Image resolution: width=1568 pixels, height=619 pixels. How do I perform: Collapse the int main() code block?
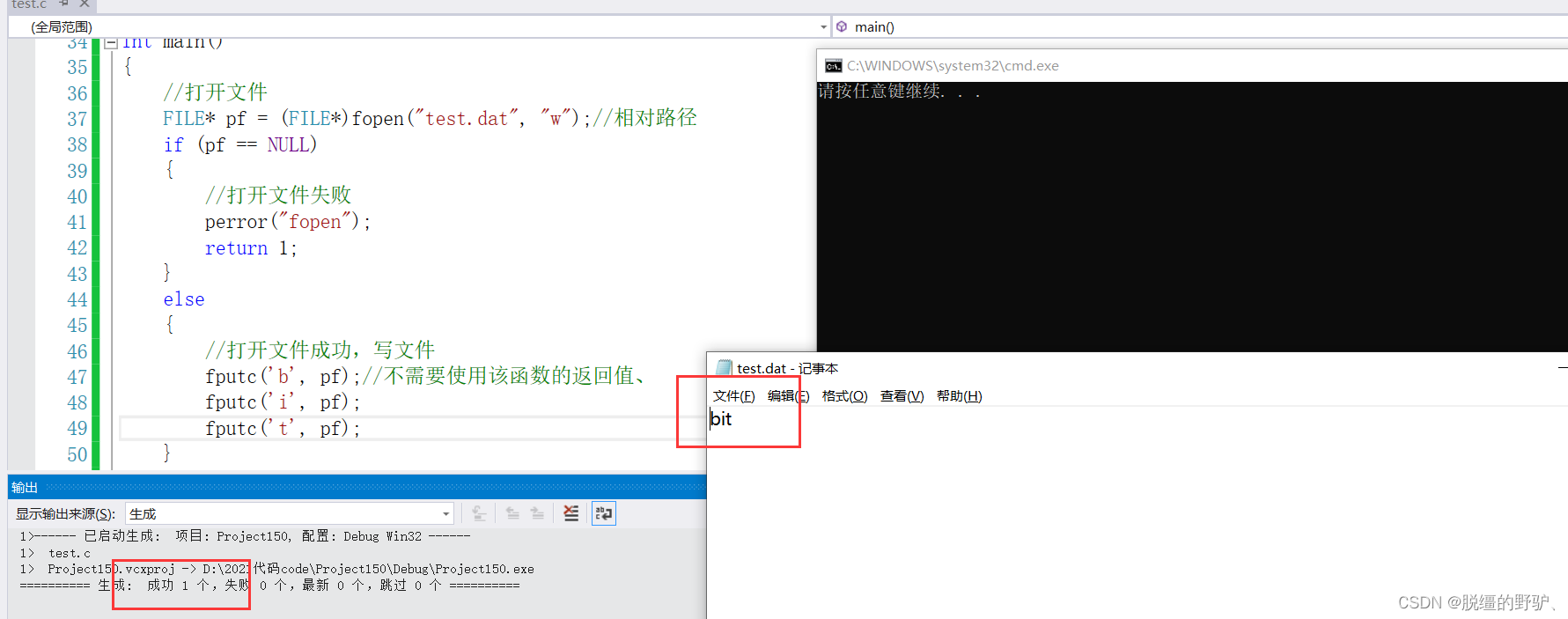(111, 42)
